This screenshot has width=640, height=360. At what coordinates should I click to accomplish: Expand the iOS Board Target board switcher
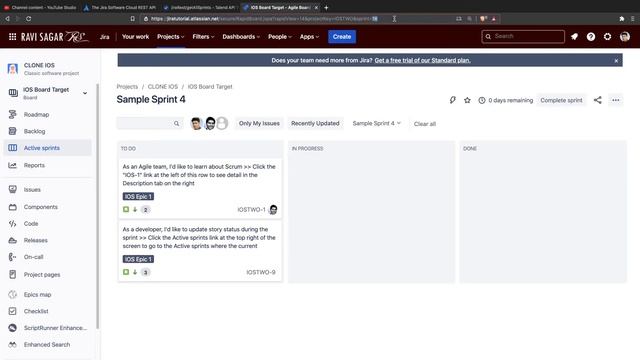point(85,93)
